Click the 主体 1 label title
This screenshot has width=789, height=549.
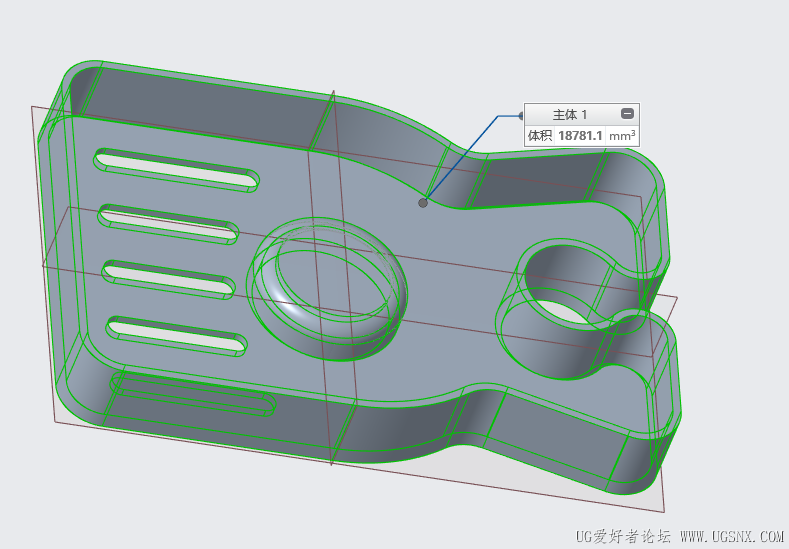pos(570,115)
